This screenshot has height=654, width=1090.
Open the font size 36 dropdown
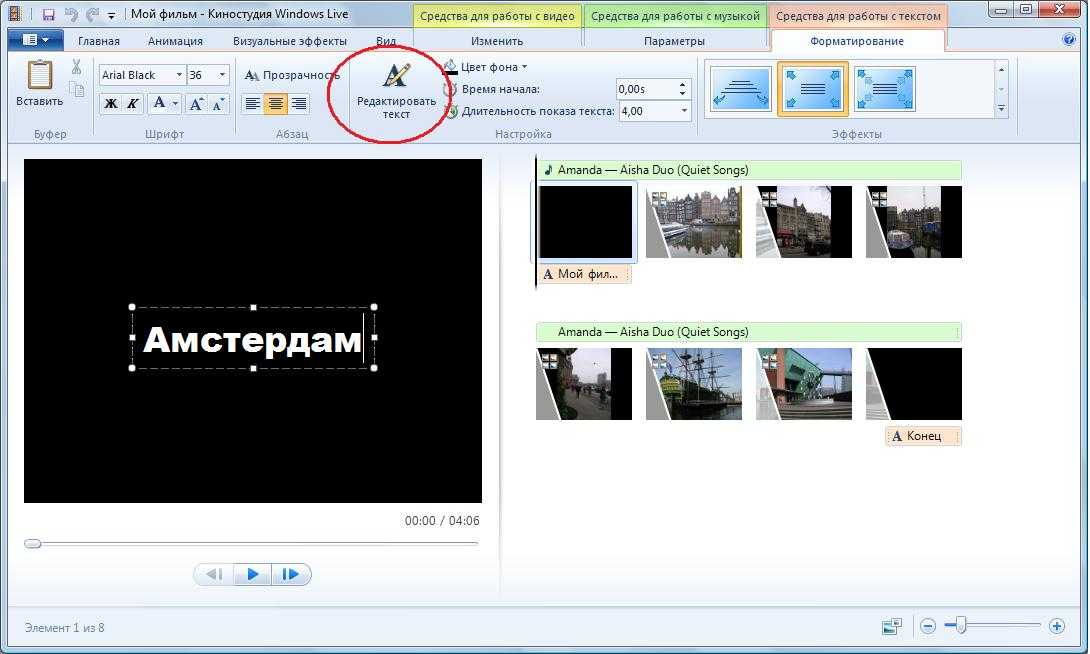pyautogui.click(x=222, y=74)
